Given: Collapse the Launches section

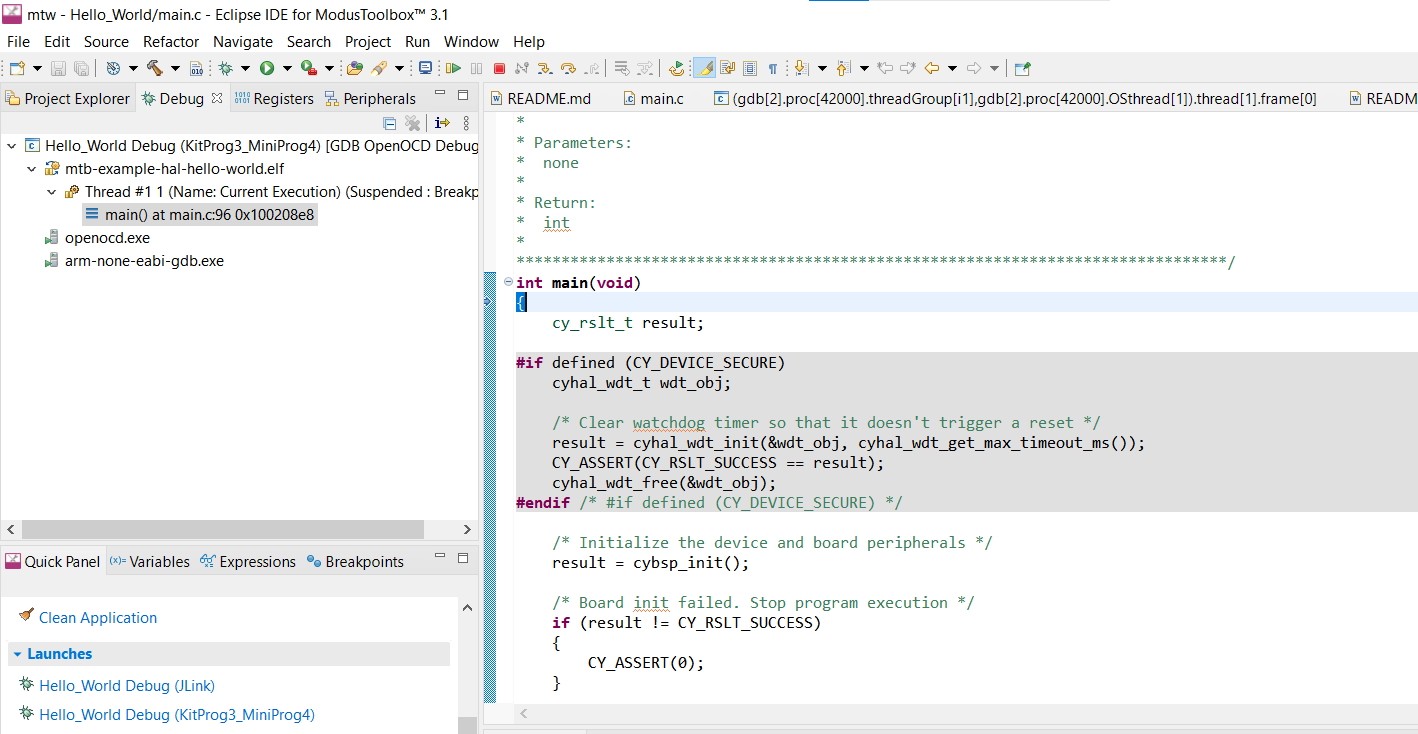Looking at the screenshot, I should (x=17, y=654).
